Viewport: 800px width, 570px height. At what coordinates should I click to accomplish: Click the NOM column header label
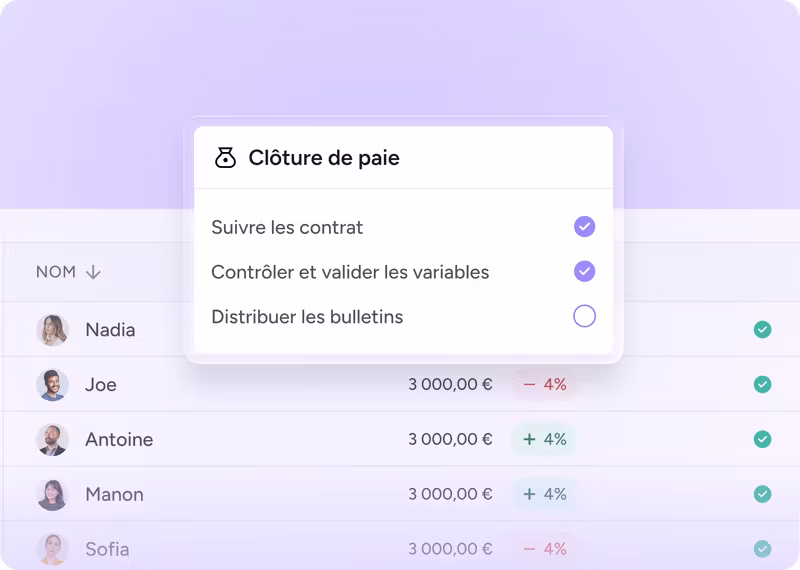(x=56, y=272)
